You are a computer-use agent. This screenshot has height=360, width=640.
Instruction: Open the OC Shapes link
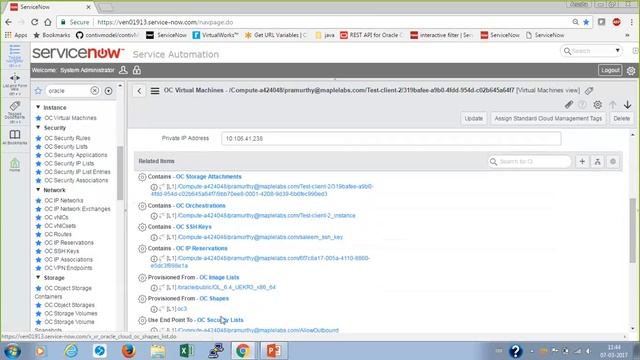pos(214,299)
